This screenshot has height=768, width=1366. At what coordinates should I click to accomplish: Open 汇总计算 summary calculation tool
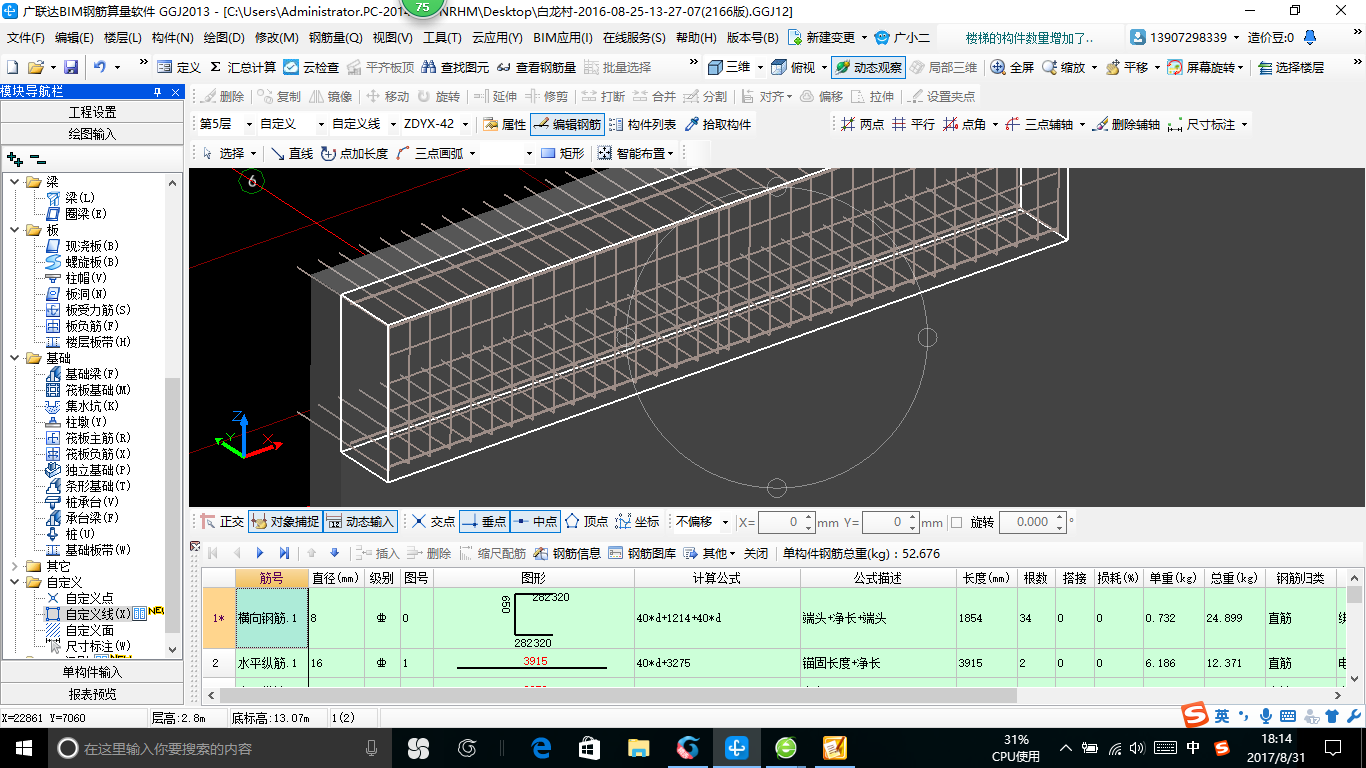(243, 67)
